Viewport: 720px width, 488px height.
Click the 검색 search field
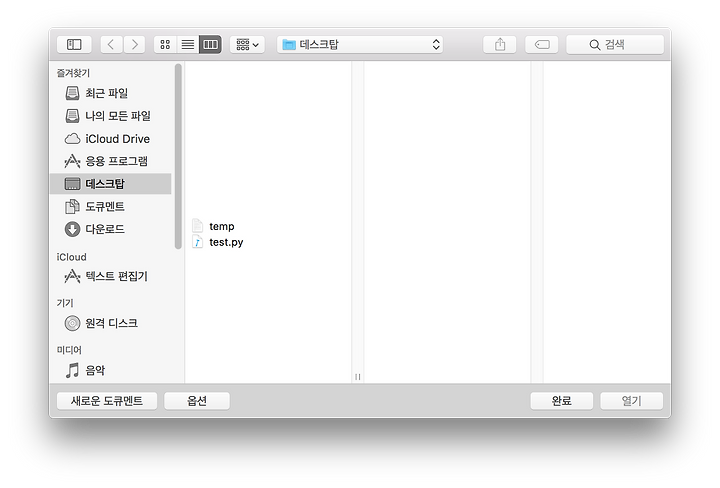point(615,45)
